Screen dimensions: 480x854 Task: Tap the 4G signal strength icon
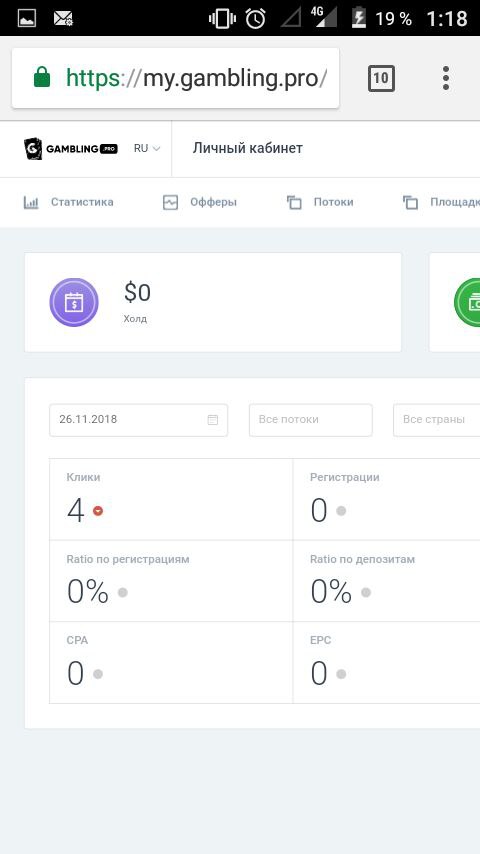(323, 17)
